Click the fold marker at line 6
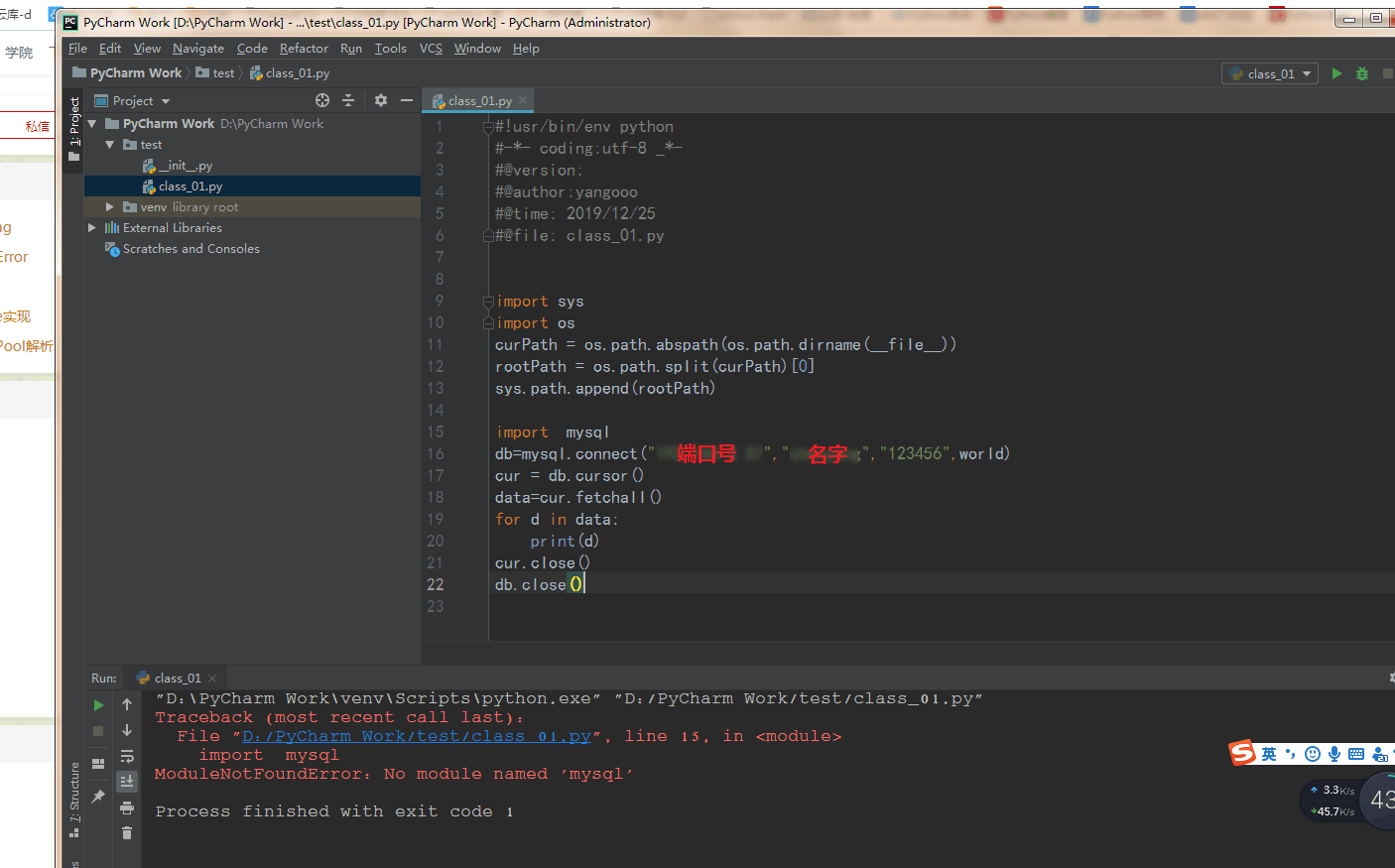 (487, 236)
